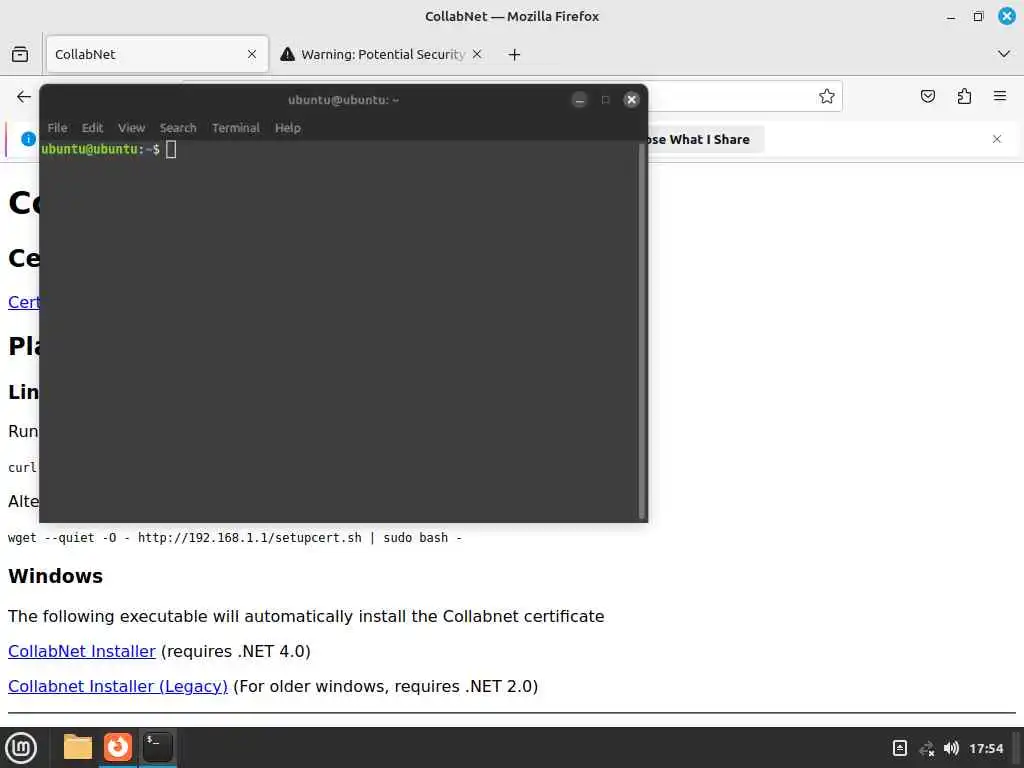Minimize the Firefox window
1024x768 pixels.
(x=951, y=17)
